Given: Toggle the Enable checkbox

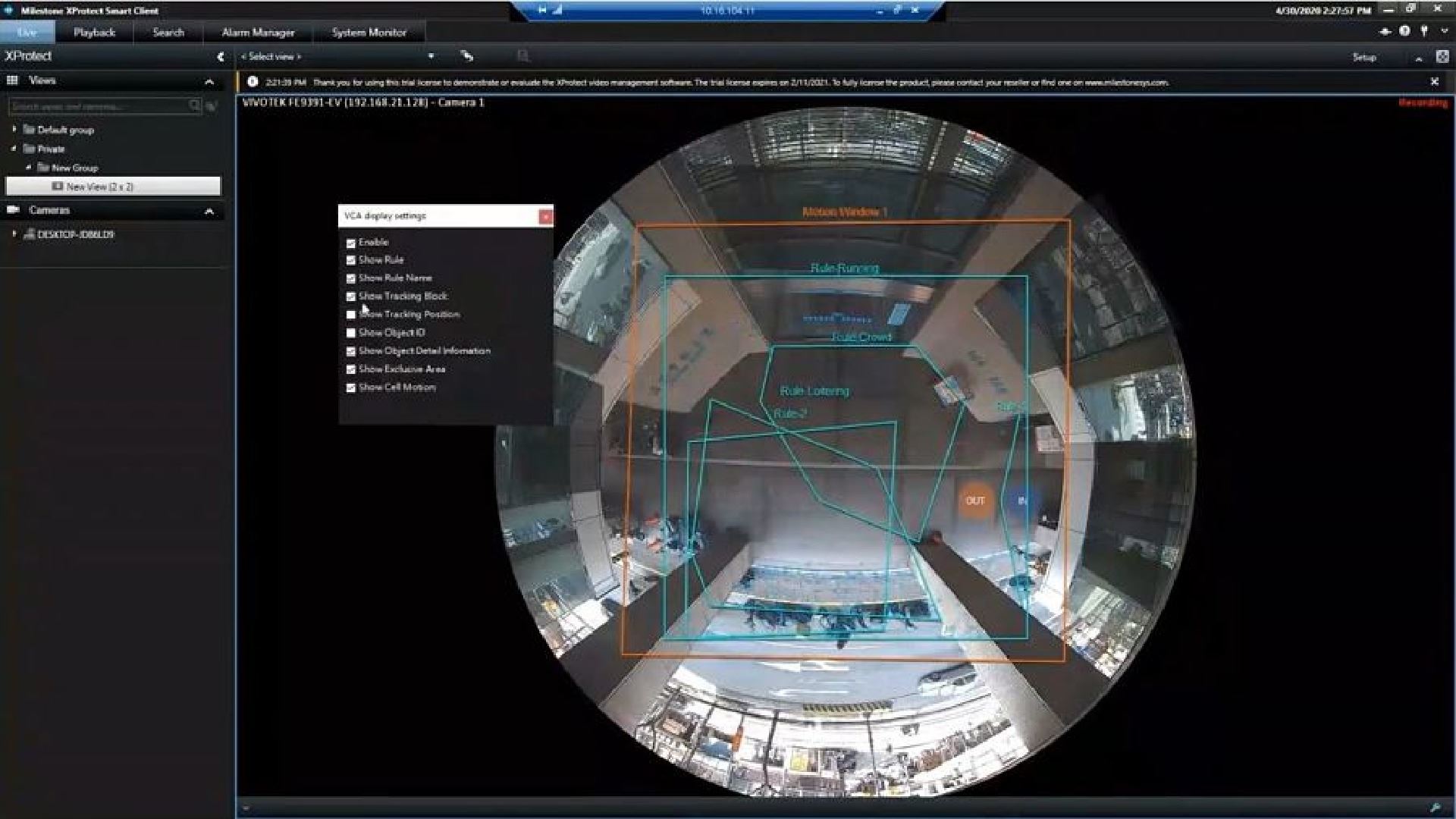Looking at the screenshot, I should (350, 243).
